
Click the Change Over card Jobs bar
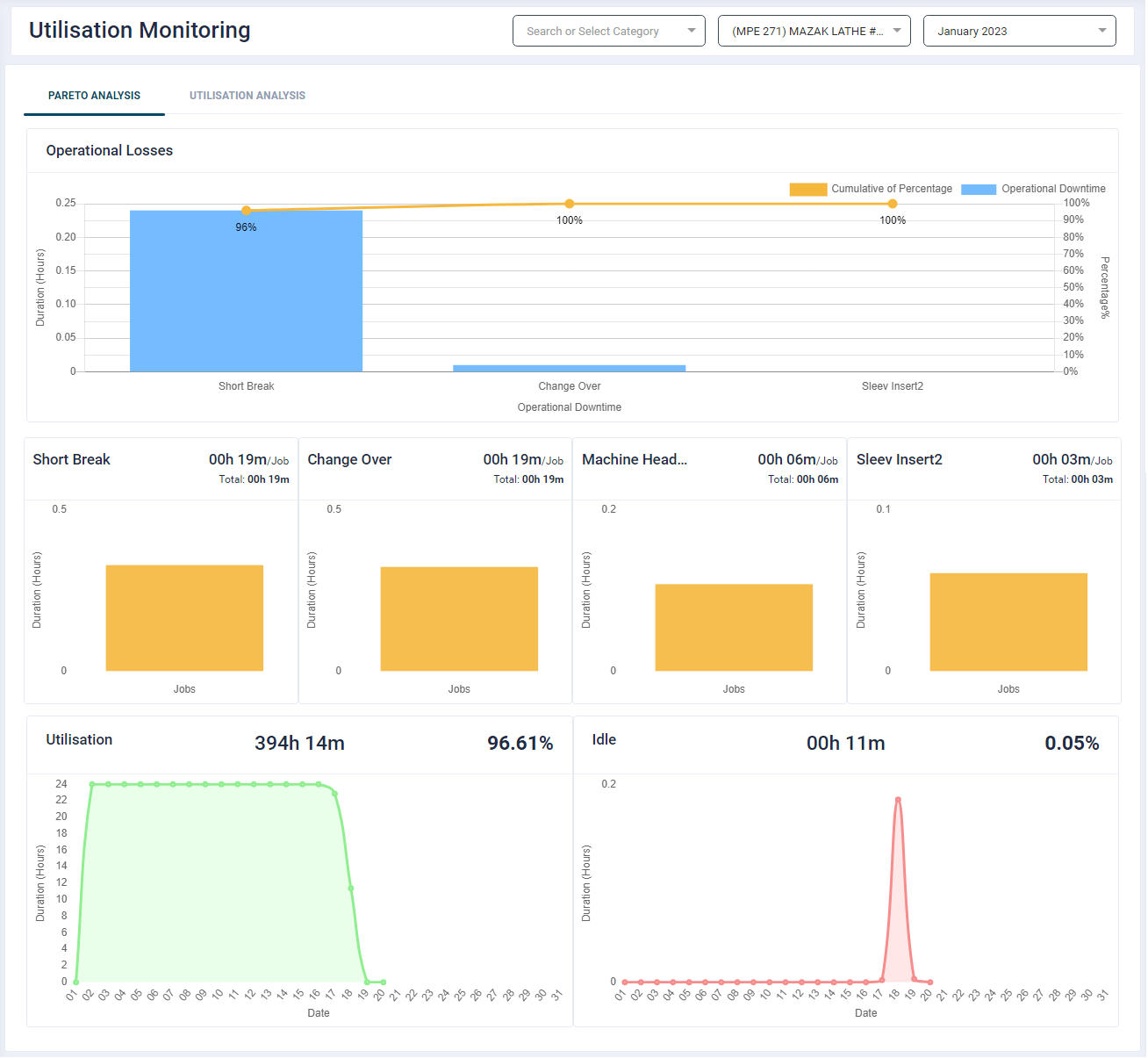click(x=459, y=619)
